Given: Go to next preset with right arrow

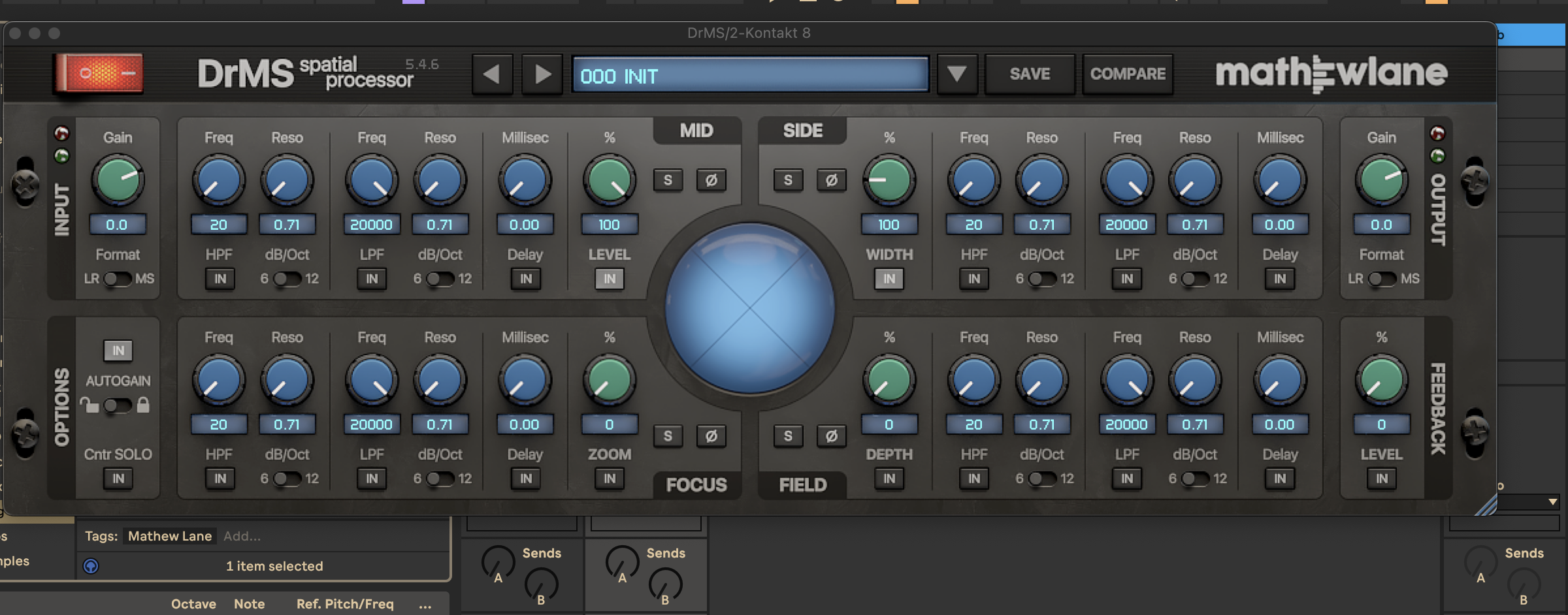Looking at the screenshot, I should coord(542,74).
